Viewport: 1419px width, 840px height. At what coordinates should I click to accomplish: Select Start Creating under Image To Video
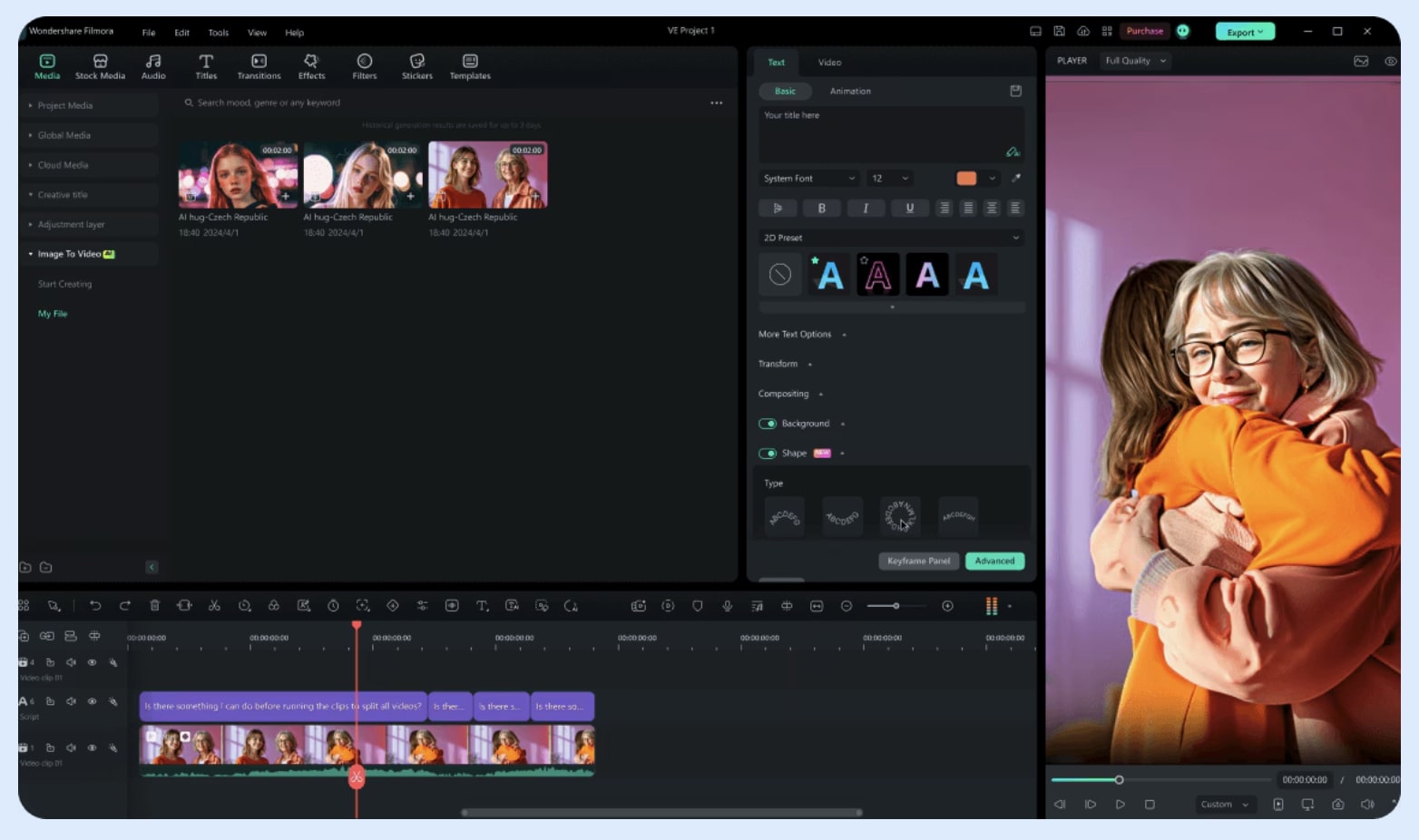[64, 284]
